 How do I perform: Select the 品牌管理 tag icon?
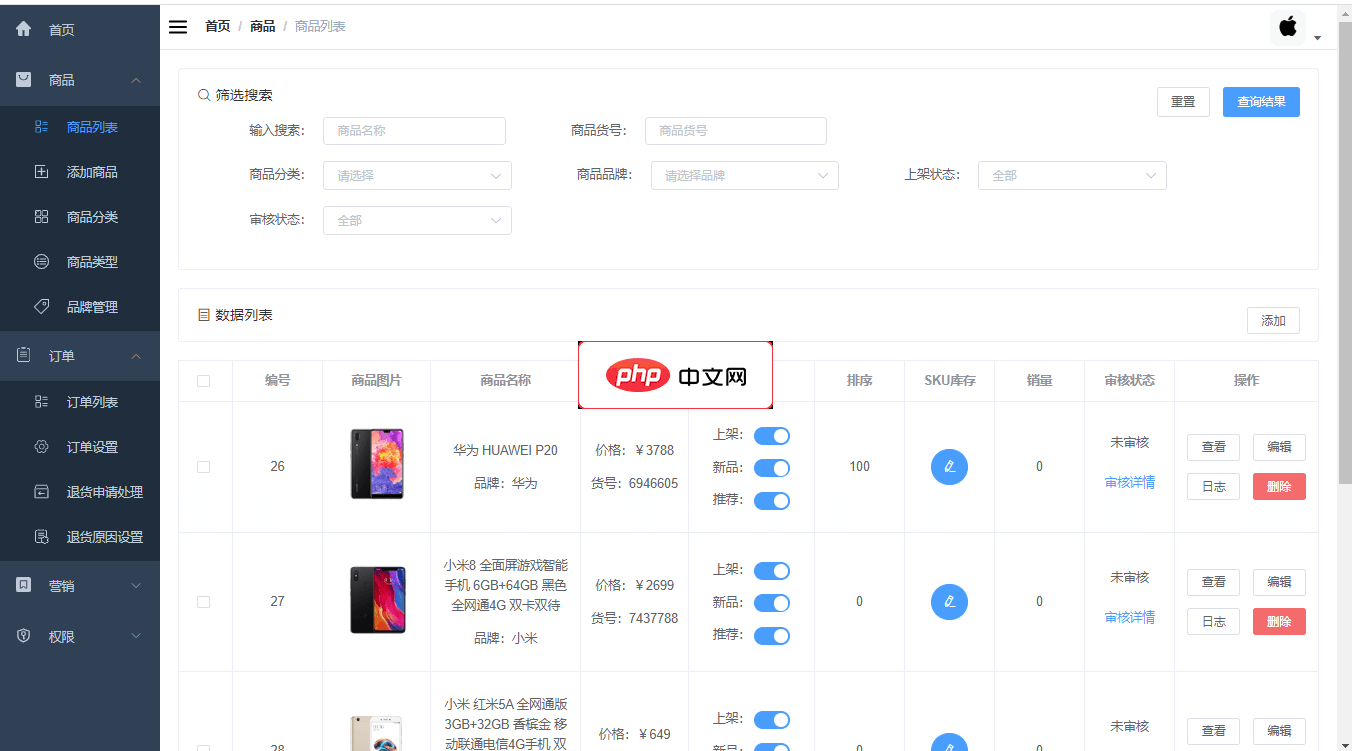[41, 306]
